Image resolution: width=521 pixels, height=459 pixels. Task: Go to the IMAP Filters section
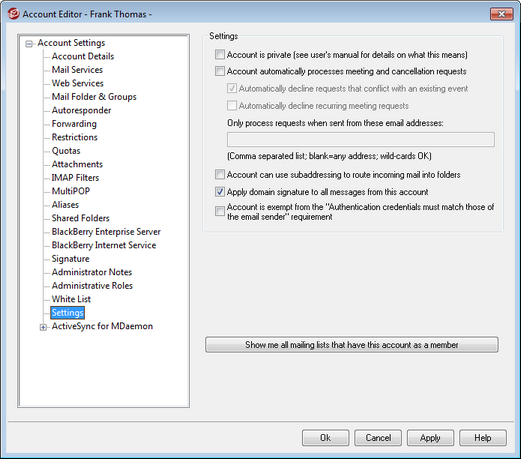(75, 178)
